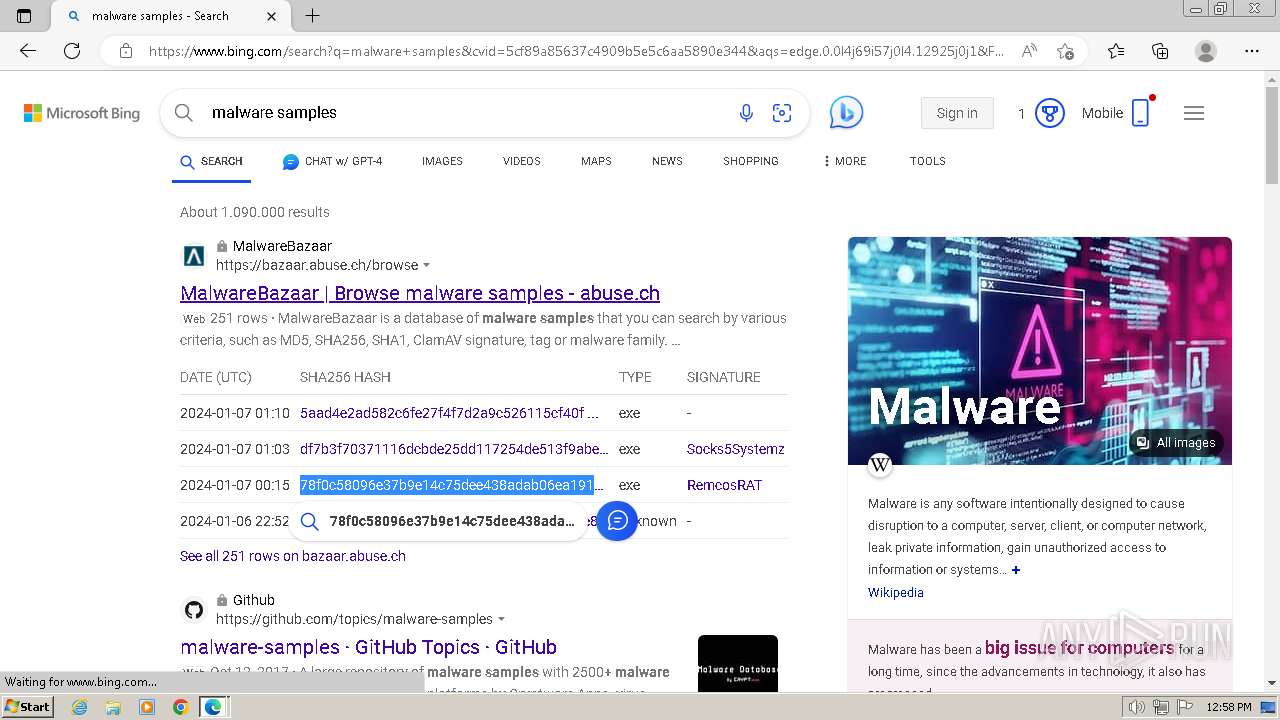Open the tab actions menu icon
This screenshot has width=1280, height=720.
pos(24,16)
